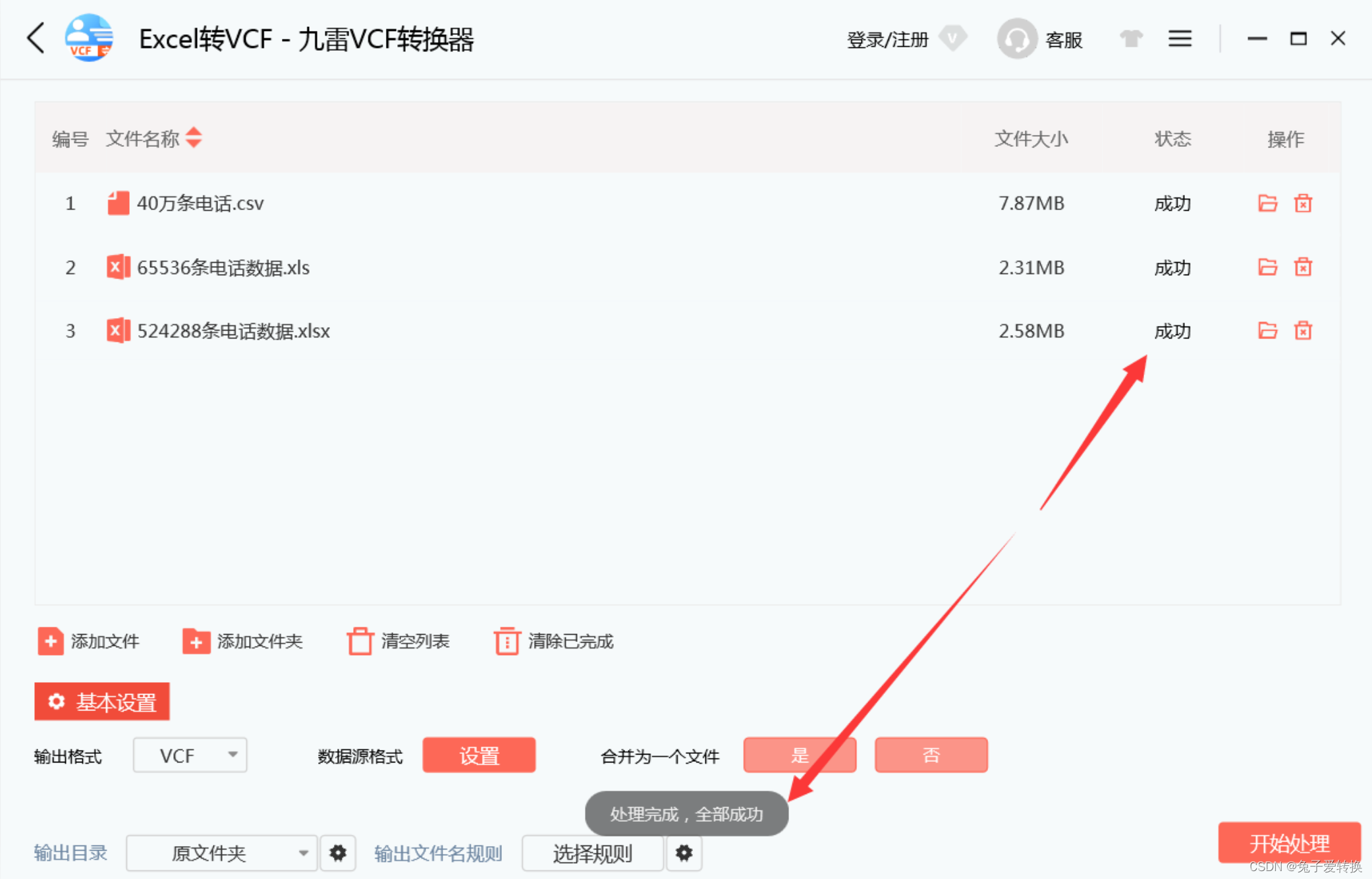Screen dimensions: 1372x879
Task: Open folder for 40万条电话.csv
Action: click(1267, 203)
